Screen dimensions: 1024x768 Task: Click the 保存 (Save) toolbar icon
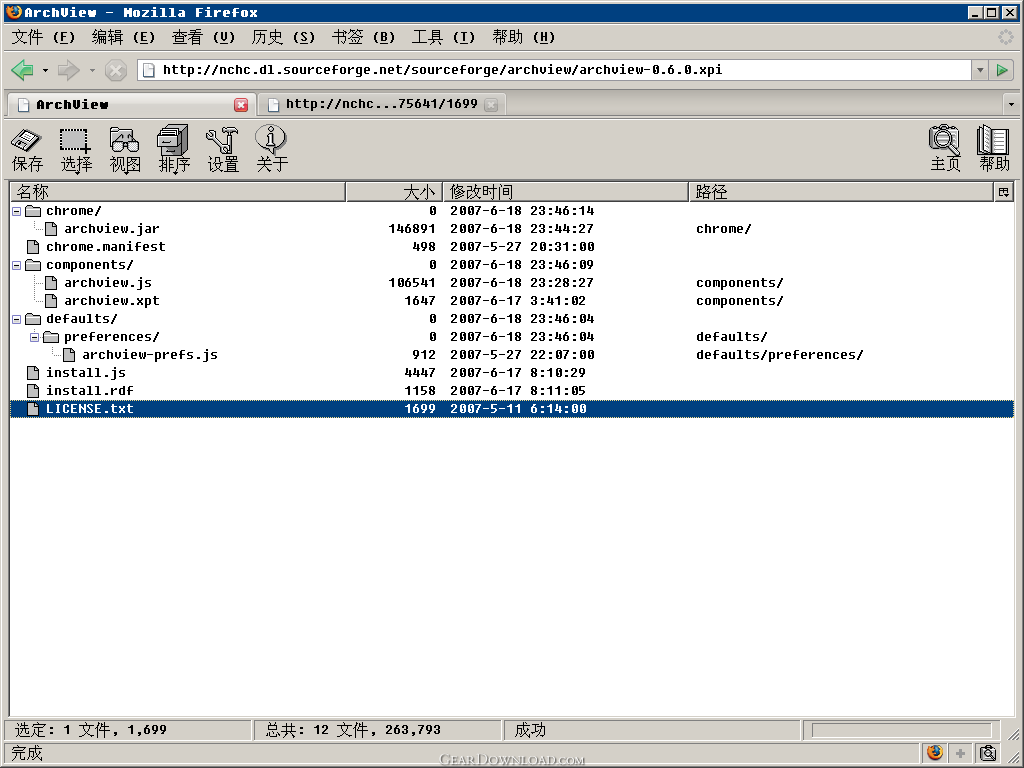[x=27, y=149]
